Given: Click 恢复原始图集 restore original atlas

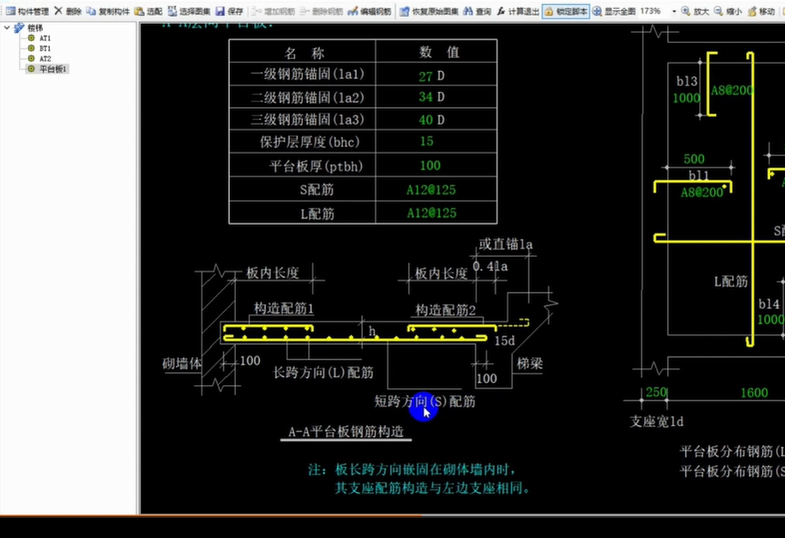Looking at the screenshot, I should coord(430,11).
